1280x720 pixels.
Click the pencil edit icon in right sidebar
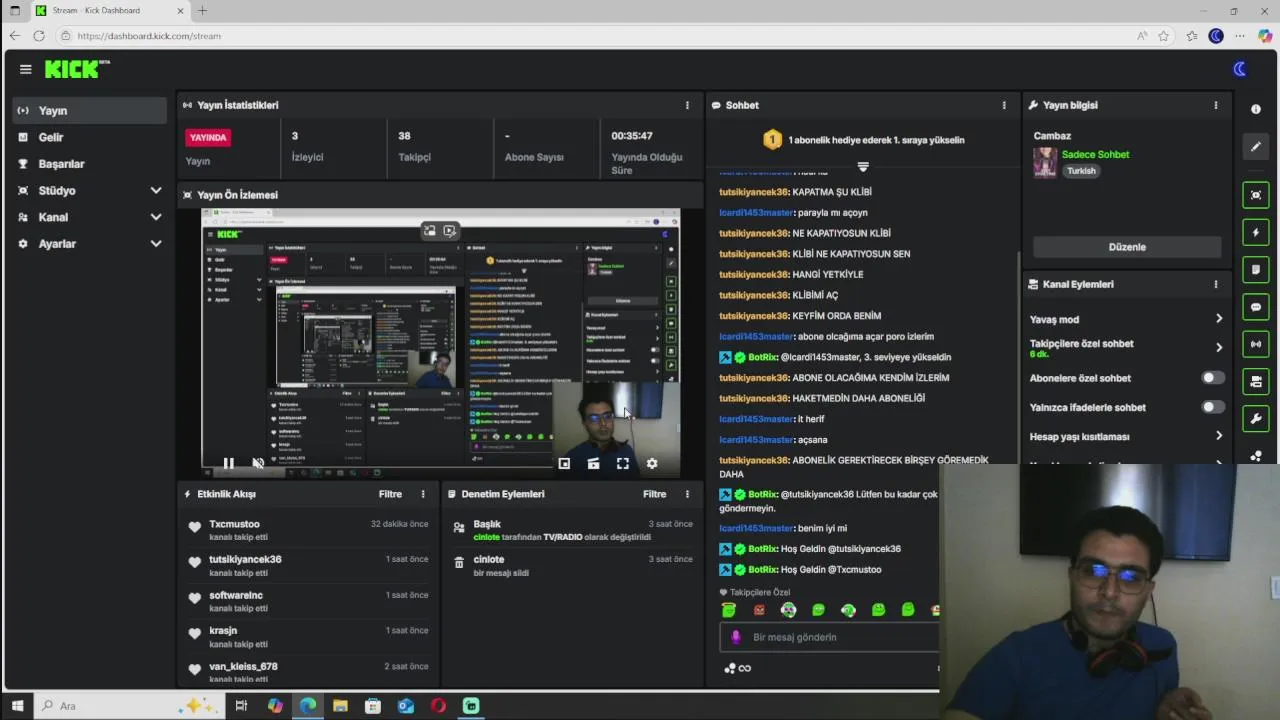click(x=1256, y=147)
